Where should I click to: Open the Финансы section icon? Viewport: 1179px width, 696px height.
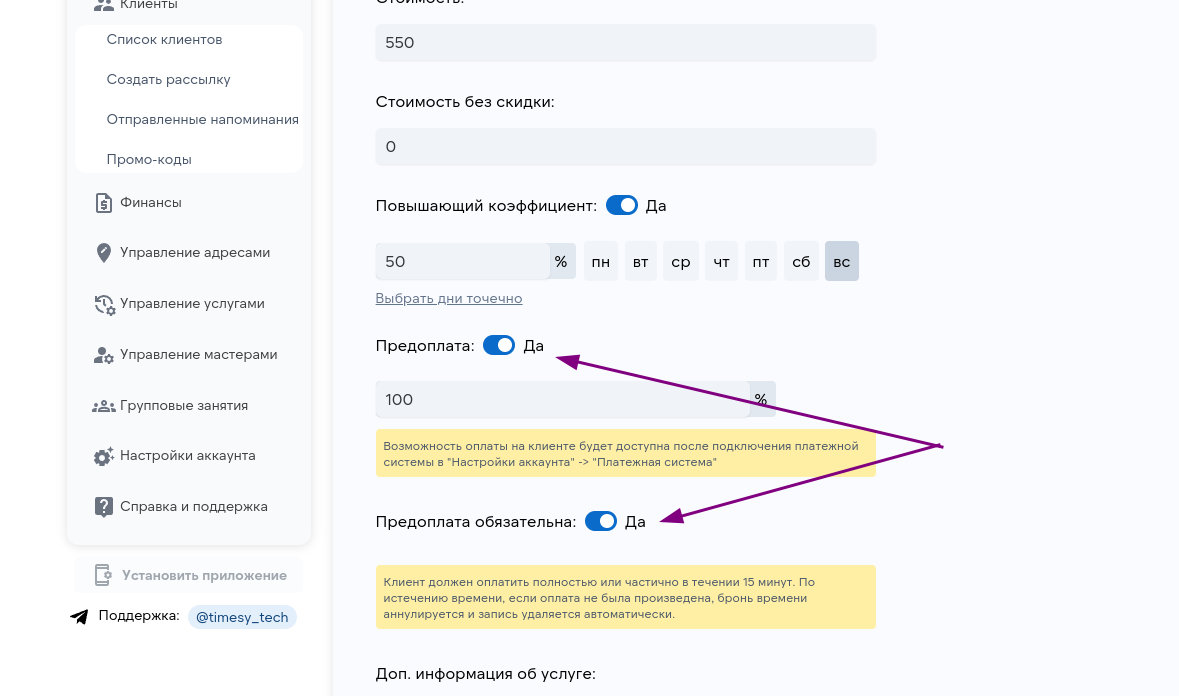pyautogui.click(x=105, y=203)
